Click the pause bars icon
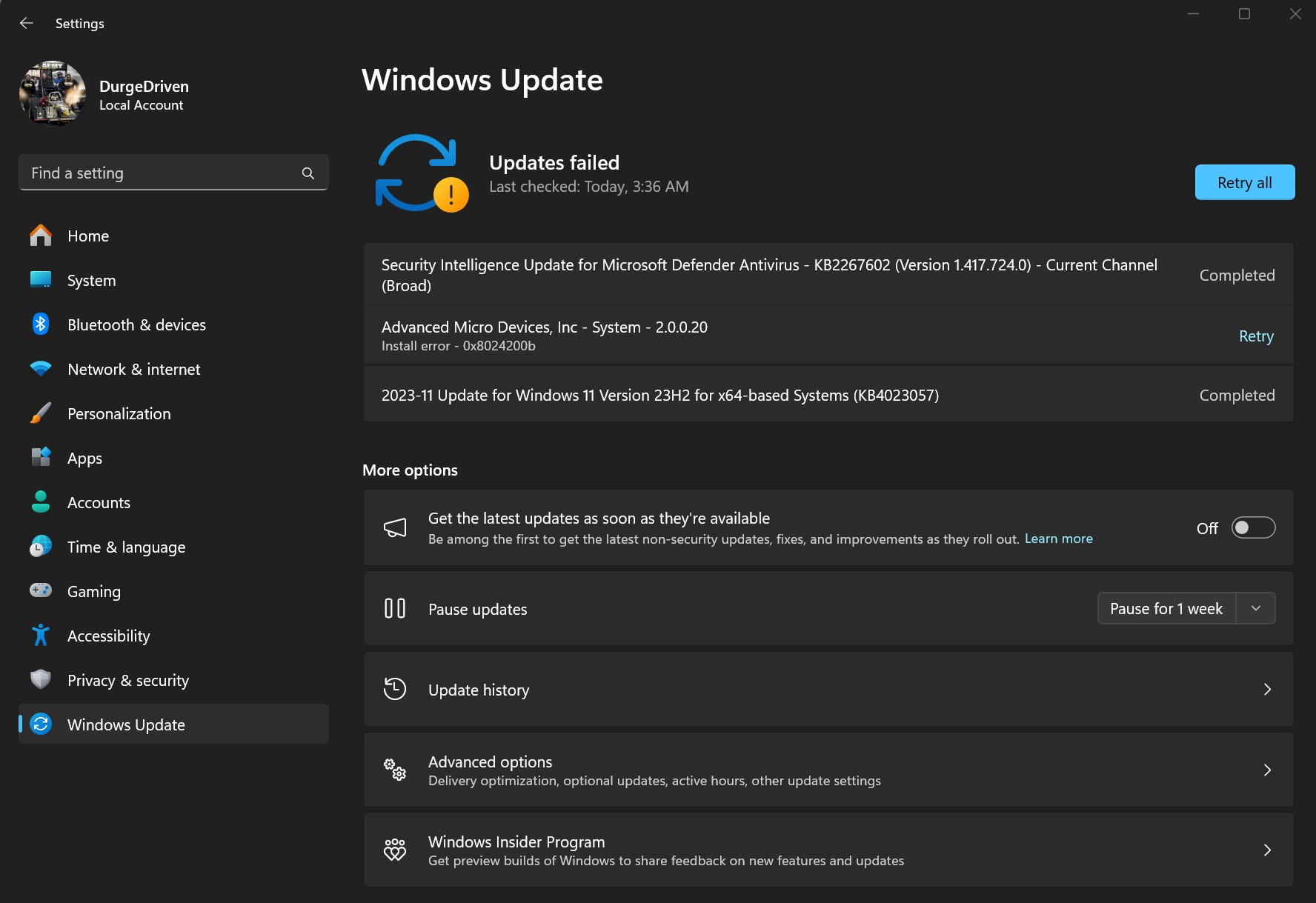This screenshot has height=903, width=1316. pyautogui.click(x=395, y=608)
